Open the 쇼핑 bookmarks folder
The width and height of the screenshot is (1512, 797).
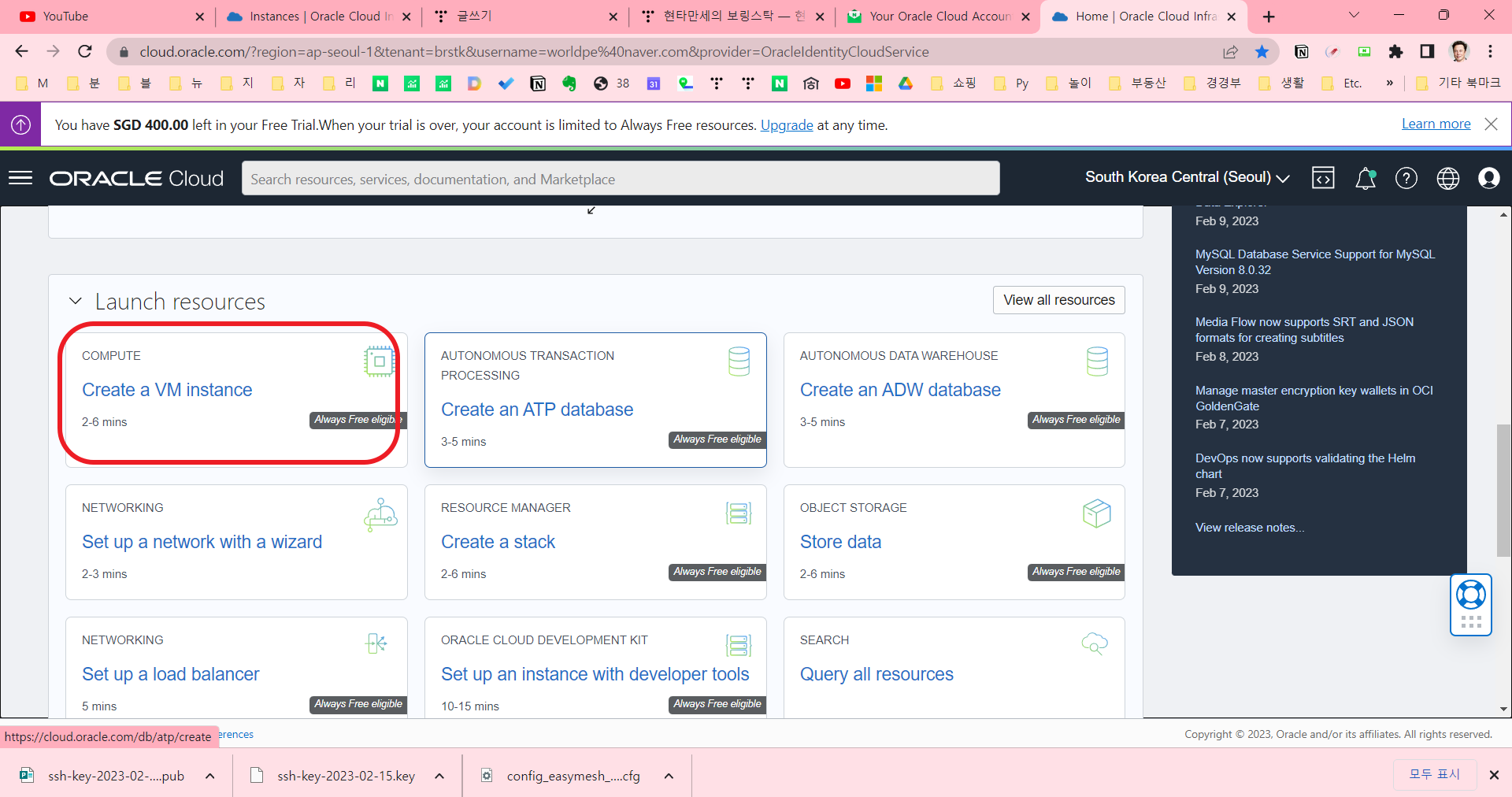pyautogui.click(x=954, y=83)
